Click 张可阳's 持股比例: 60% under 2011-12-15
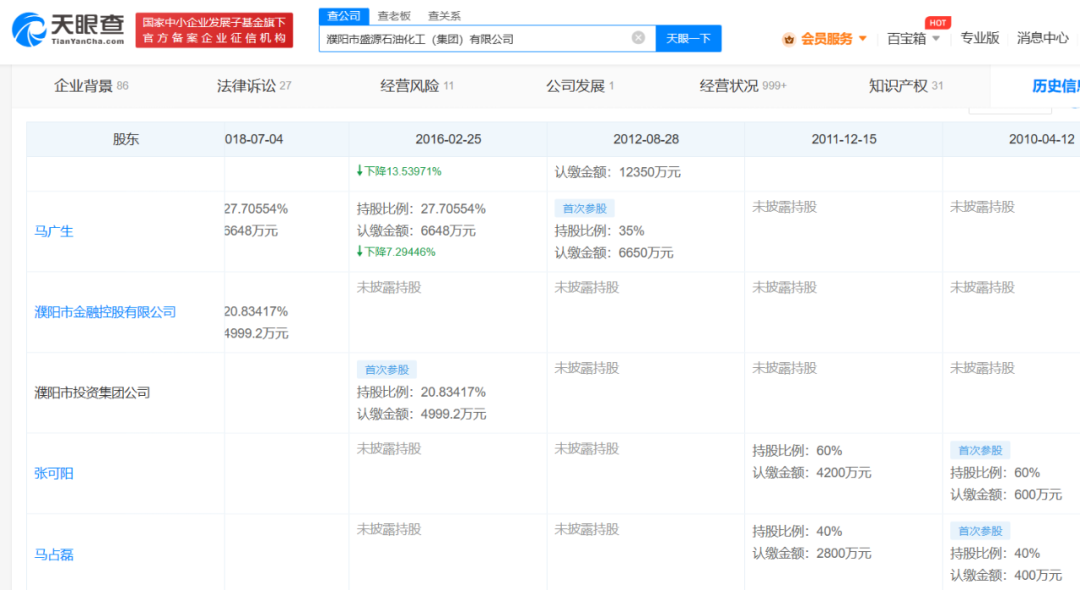Viewport: 1080px width, 590px height. pyautogui.click(x=797, y=451)
